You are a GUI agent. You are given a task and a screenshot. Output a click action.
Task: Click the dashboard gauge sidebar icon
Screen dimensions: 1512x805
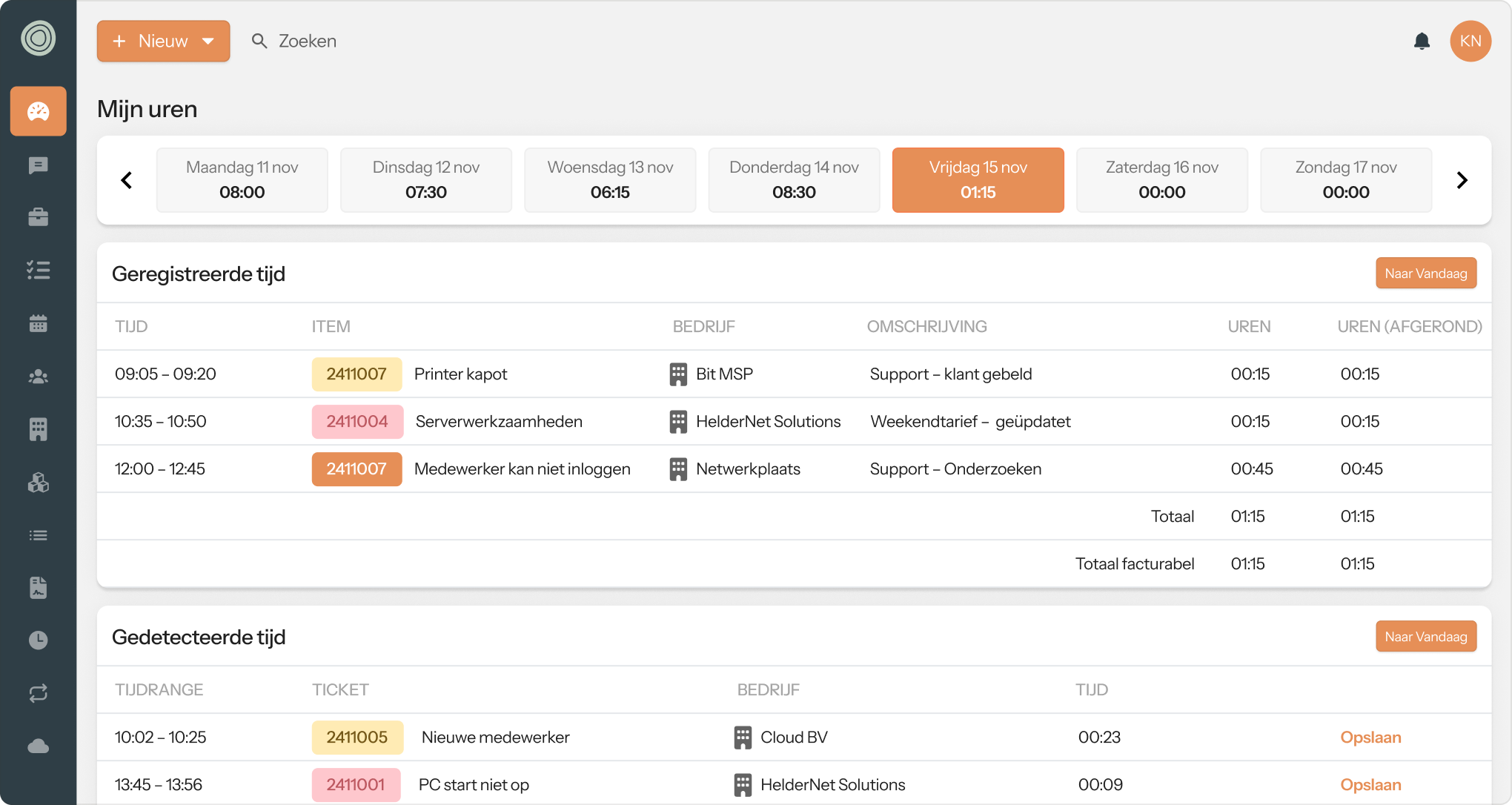(38, 111)
